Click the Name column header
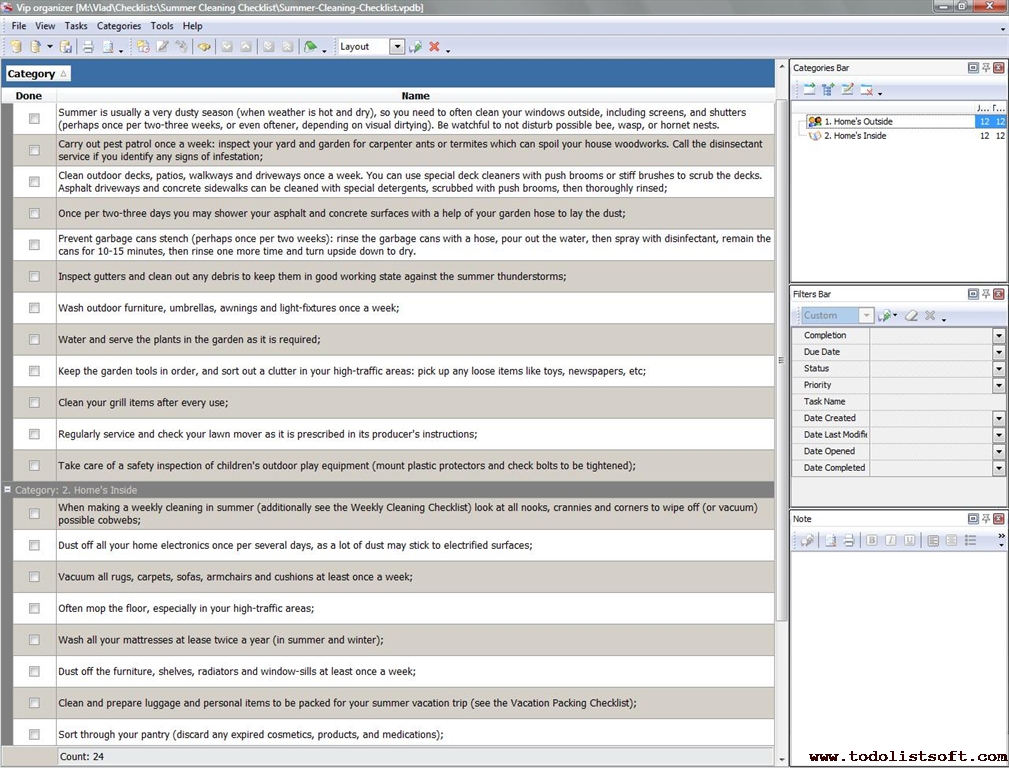The height and width of the screenshot is (768, 1009). pos(415,96)
